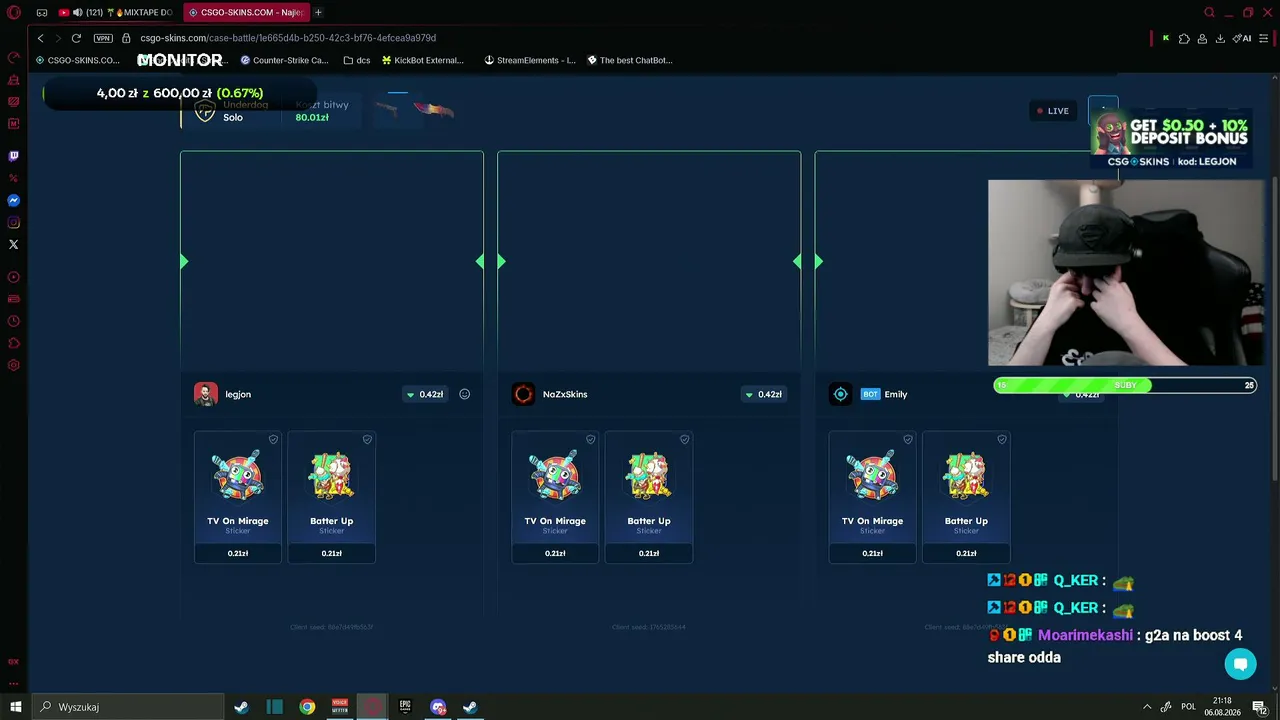Image resolution: width=1280 pixels, height=720 pixels.
Task: Expand legjon's 0.42zł total dropdown
Action: (x=425, y=394)
